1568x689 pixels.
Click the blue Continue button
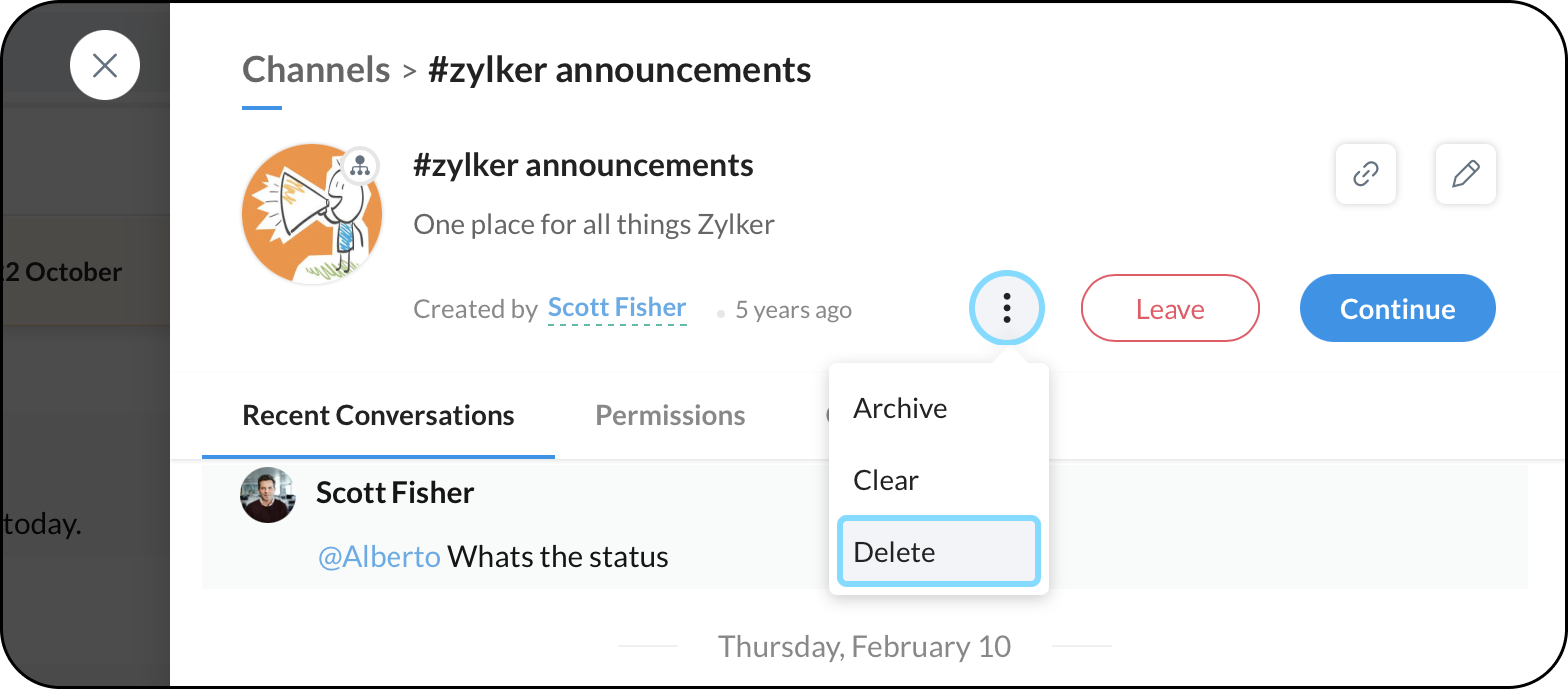click(x=1398, y=308)
